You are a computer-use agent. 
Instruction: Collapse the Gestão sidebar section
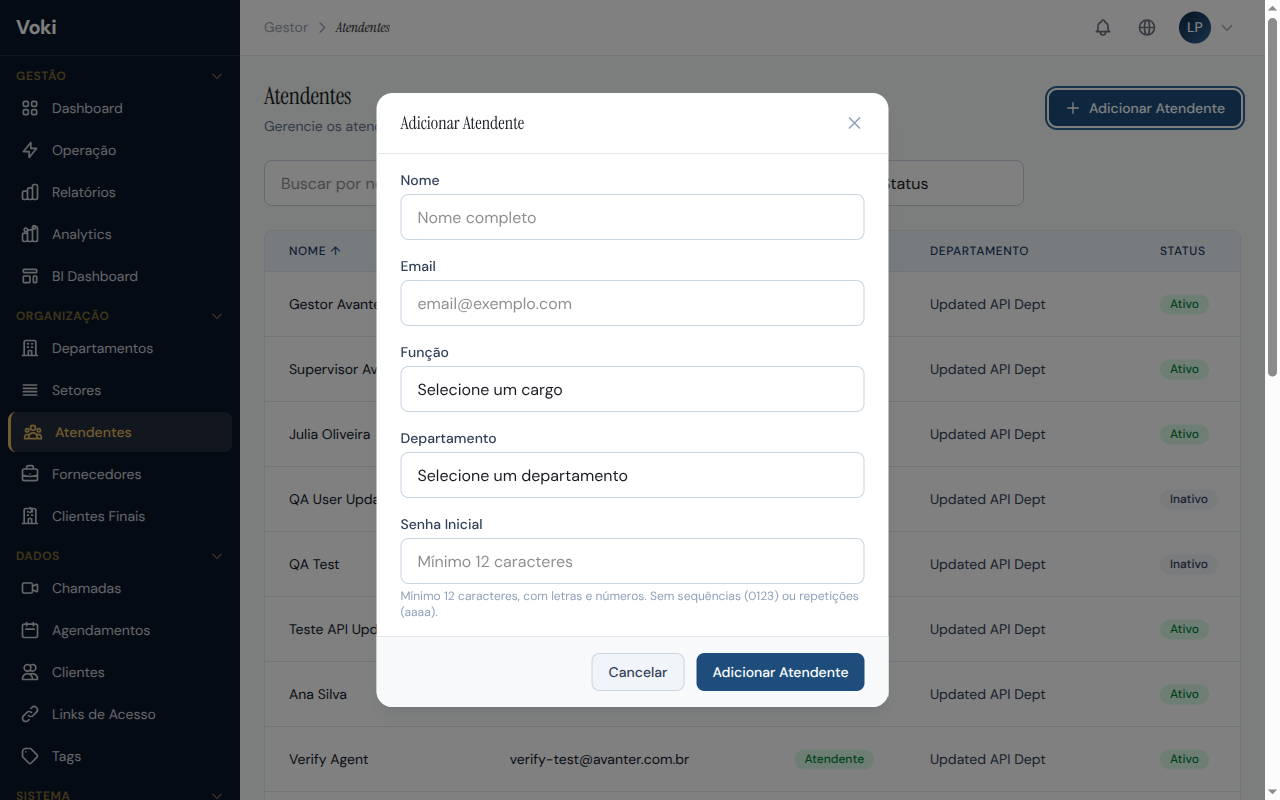(x=217, y=76)
